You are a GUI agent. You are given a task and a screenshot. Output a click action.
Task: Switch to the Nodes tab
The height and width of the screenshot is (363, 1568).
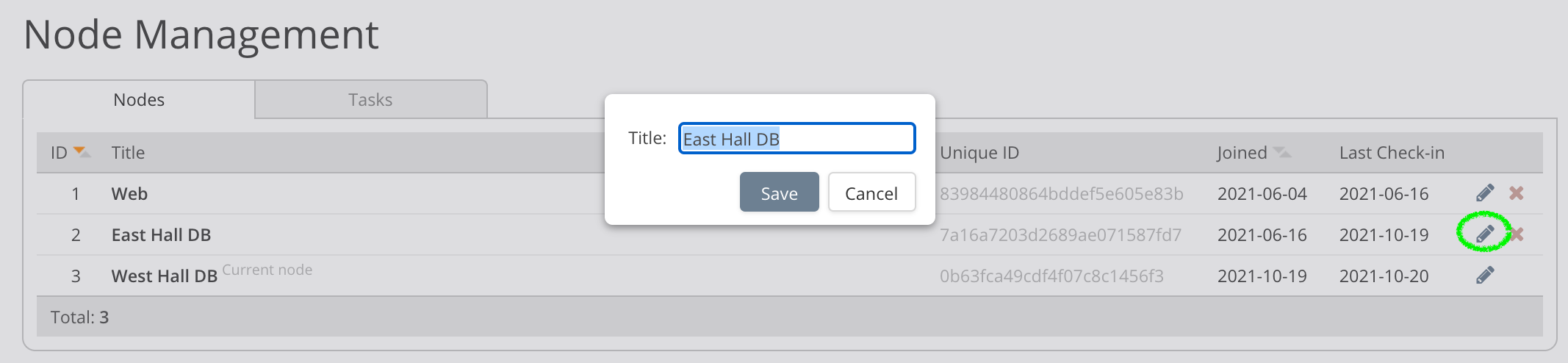(139, 100)
